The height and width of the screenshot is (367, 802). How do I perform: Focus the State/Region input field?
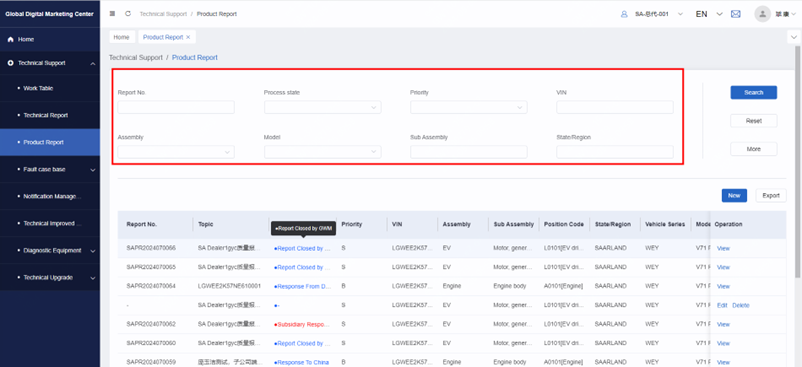click(x=615, y=152)
